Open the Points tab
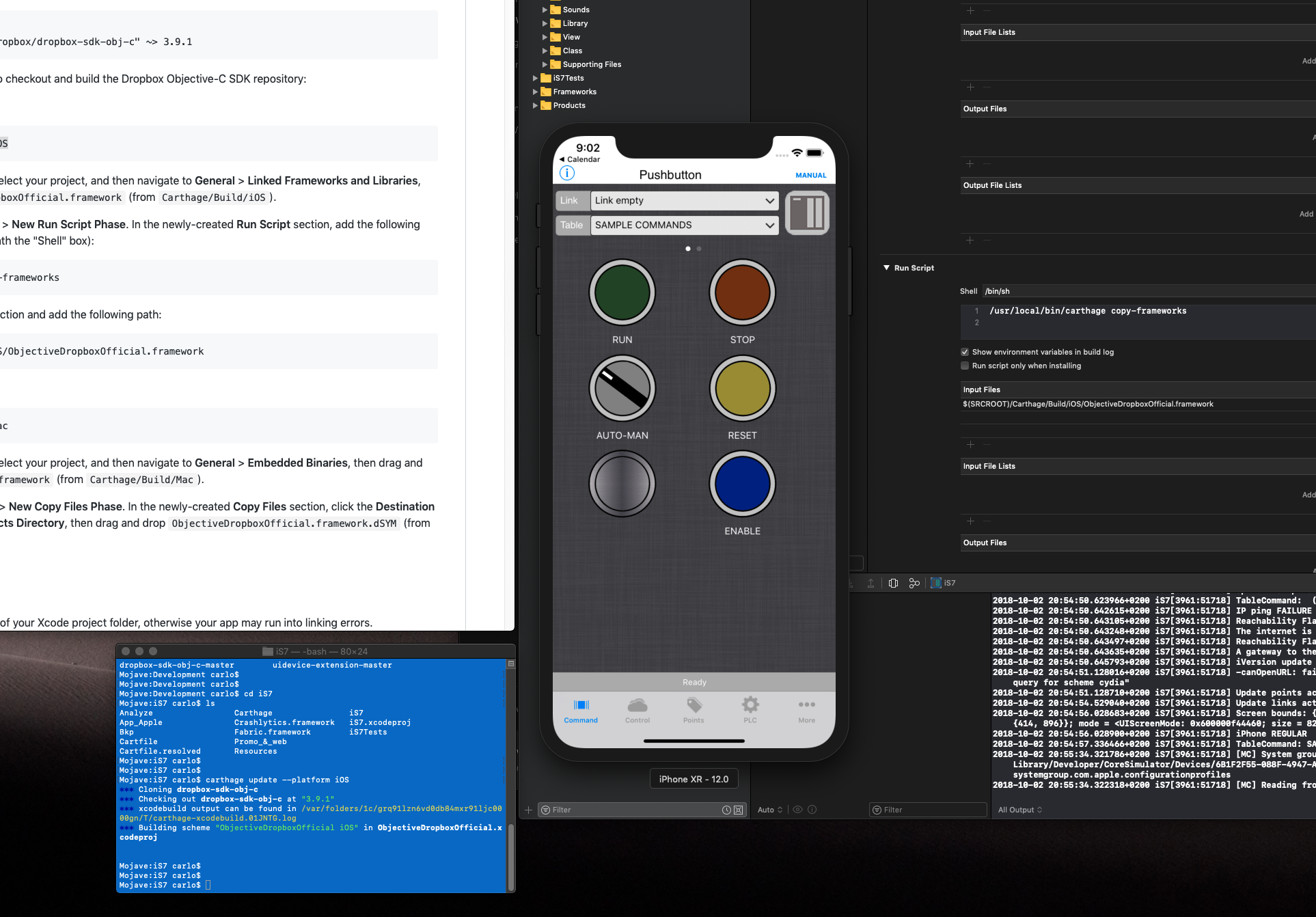Viewport: 1316px width, 917px height. pos(694,711)
